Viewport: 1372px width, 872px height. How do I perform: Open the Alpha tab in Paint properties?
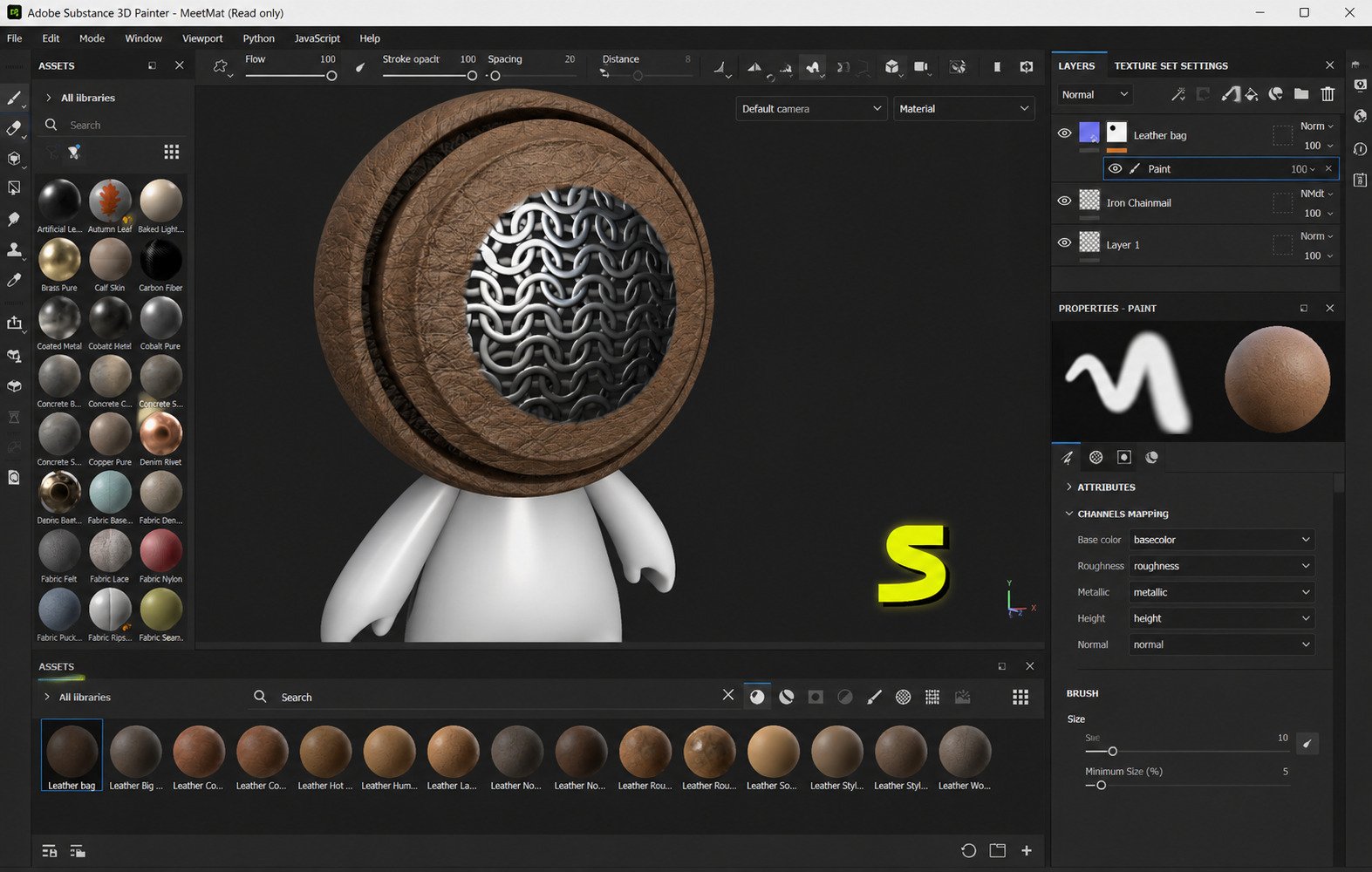click(1096, 457)
